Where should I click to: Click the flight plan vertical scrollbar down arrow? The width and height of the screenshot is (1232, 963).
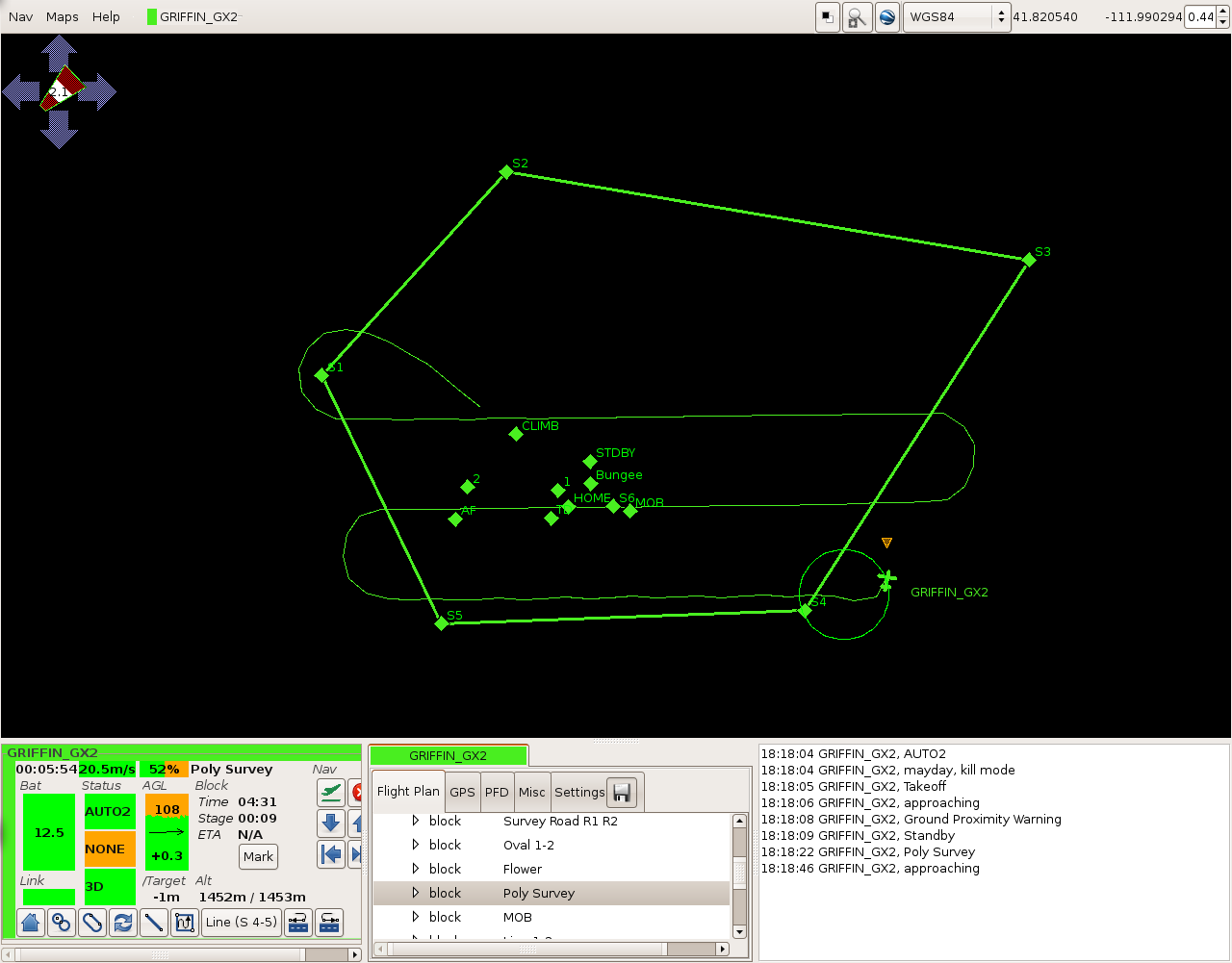pyautogui.click(x=739, y=931)
